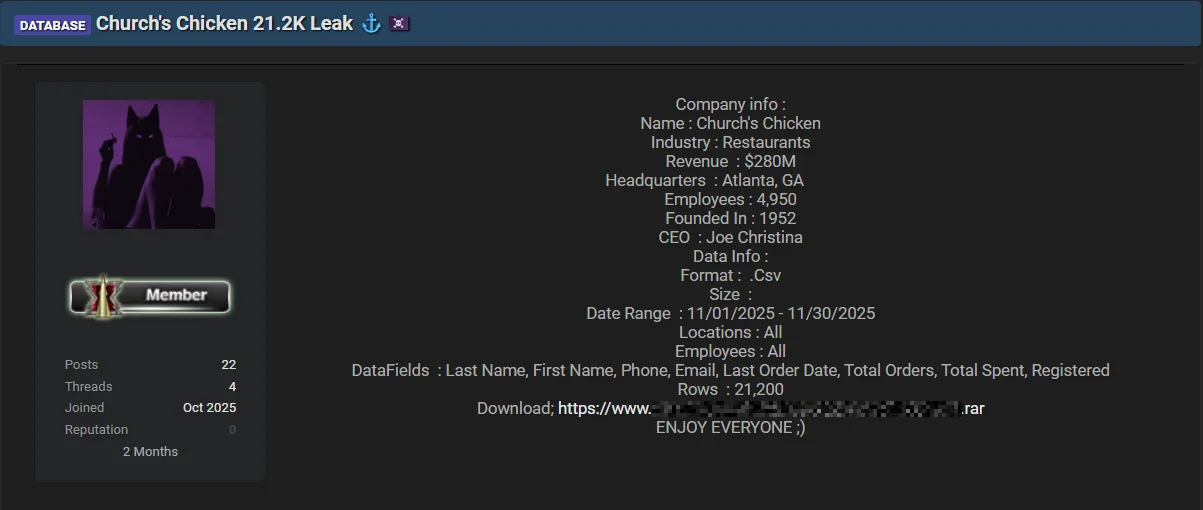
Task: Click the 'Size :' line
Action: click(731, 294)
